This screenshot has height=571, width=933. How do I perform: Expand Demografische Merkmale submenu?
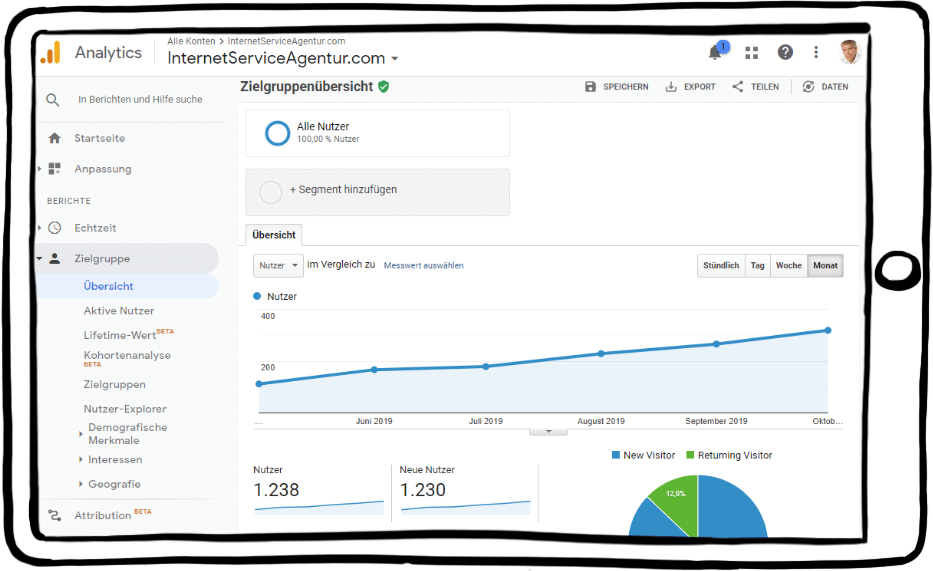pyautogui.click(x=80, y=434)
